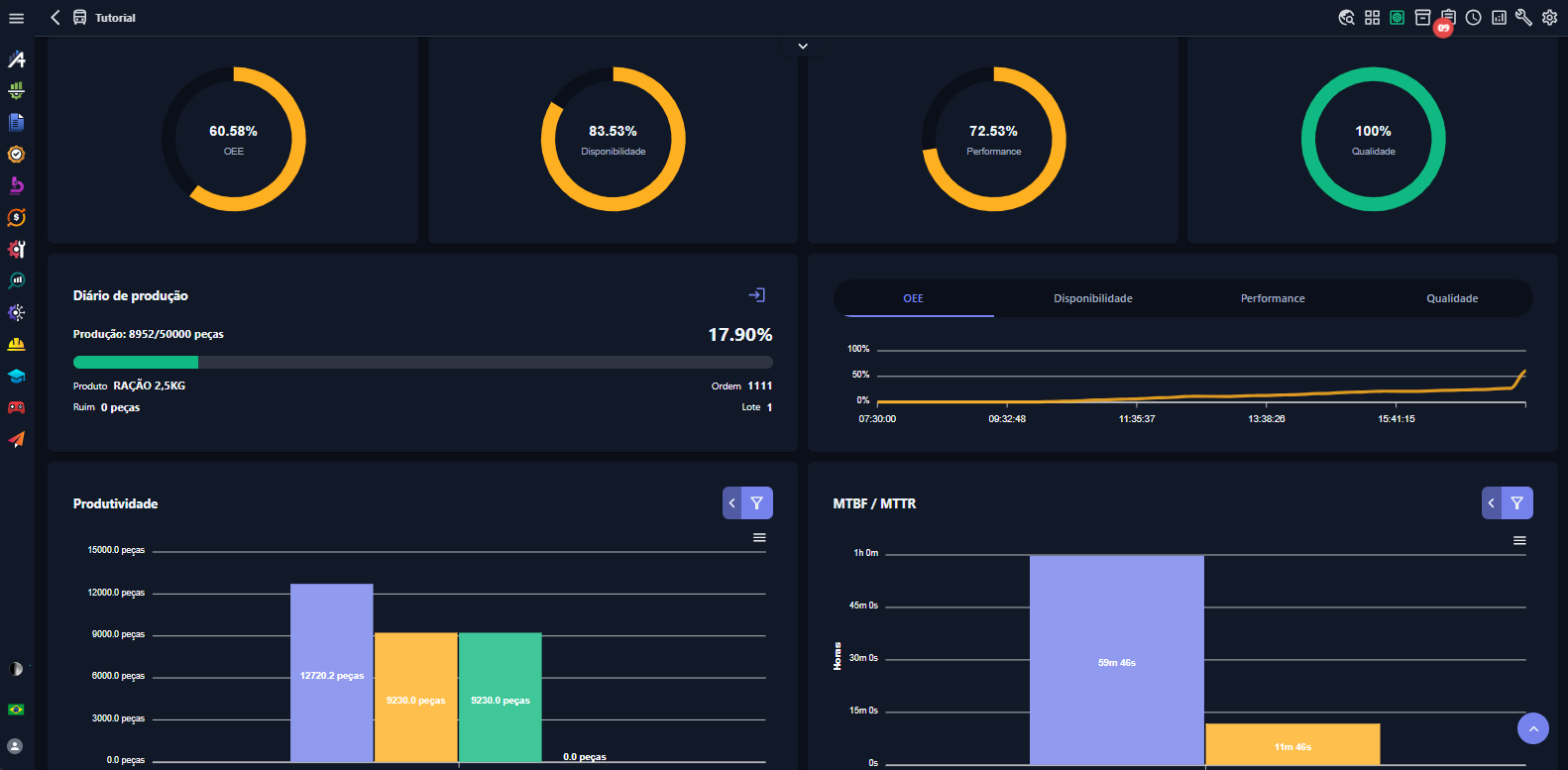Switch to the Performance chart tab
The image size is (1568, 770).
pos(1273,298)
